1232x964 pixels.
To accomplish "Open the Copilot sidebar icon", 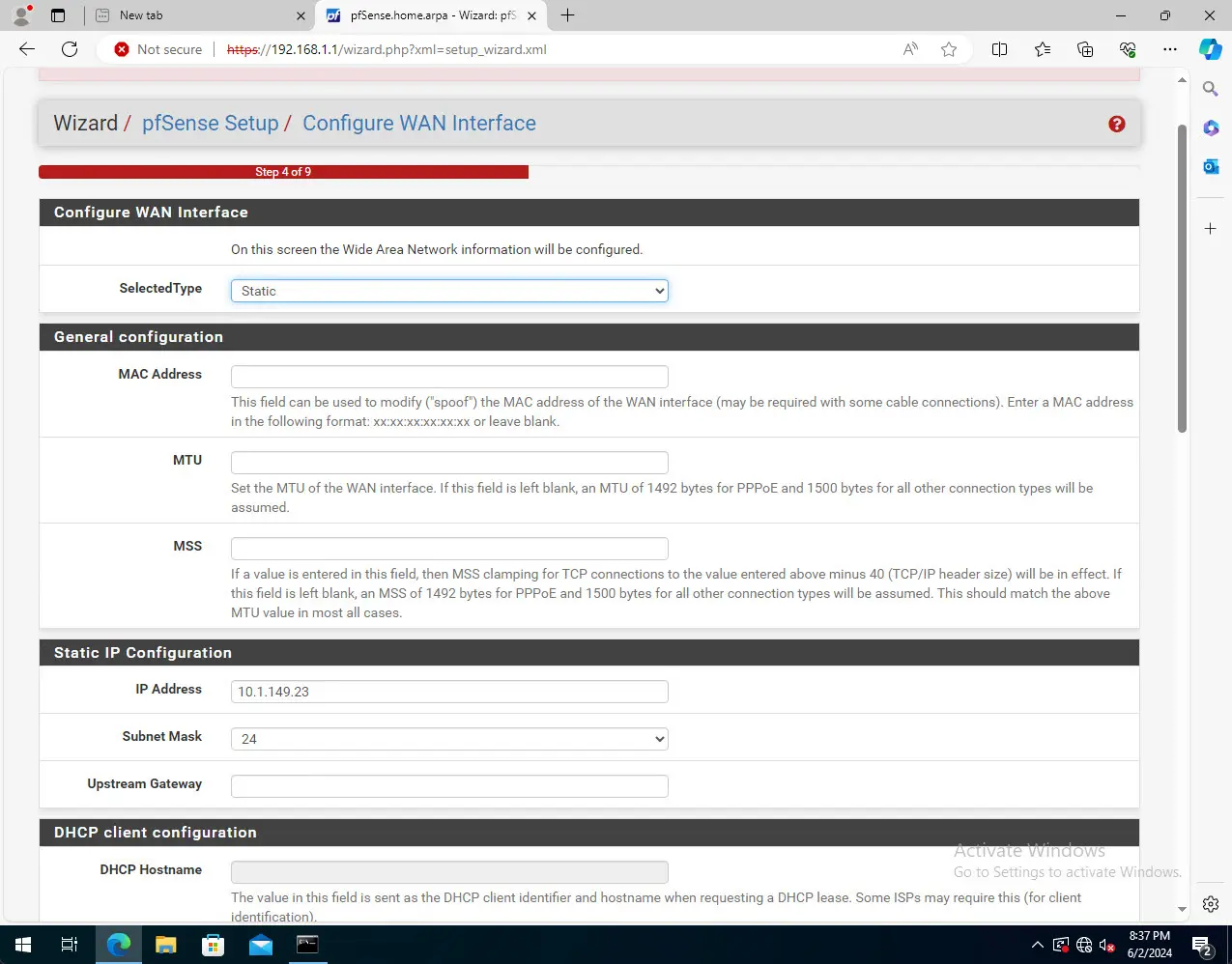I will [1211, 49].
